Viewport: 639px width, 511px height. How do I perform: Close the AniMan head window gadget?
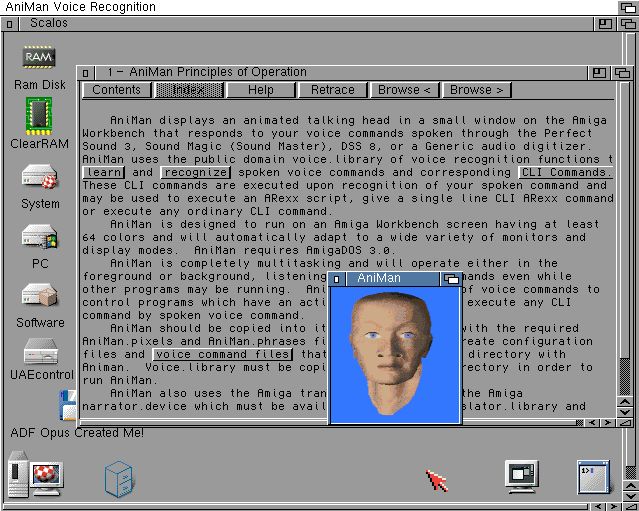(x=337, y=279)
